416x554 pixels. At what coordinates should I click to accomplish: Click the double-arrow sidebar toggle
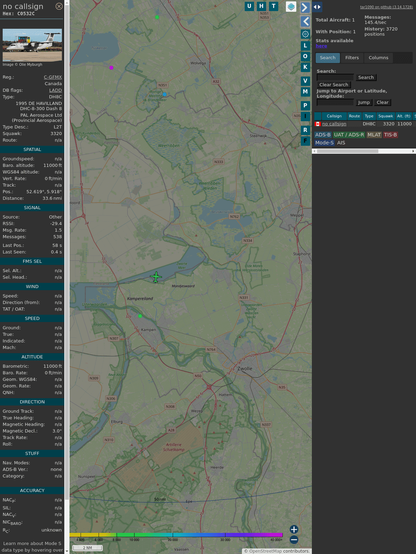coord(317,7)
